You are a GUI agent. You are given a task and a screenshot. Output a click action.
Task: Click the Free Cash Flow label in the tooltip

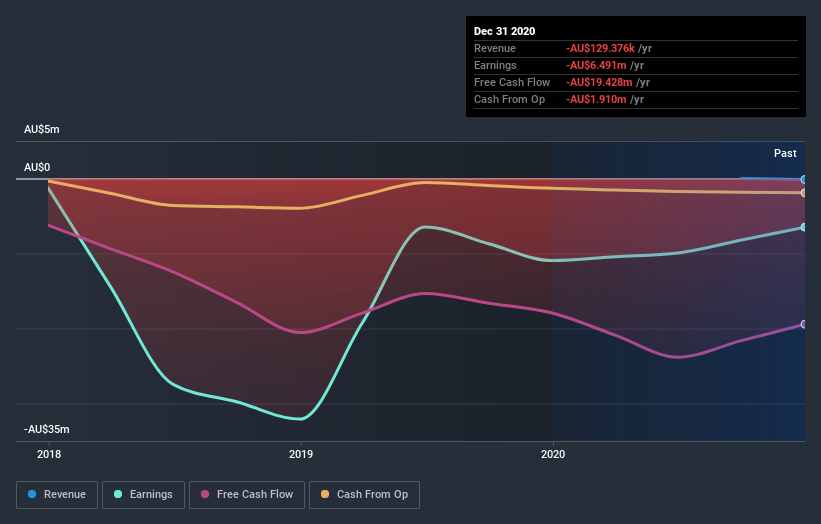click(x=512, y=82)
